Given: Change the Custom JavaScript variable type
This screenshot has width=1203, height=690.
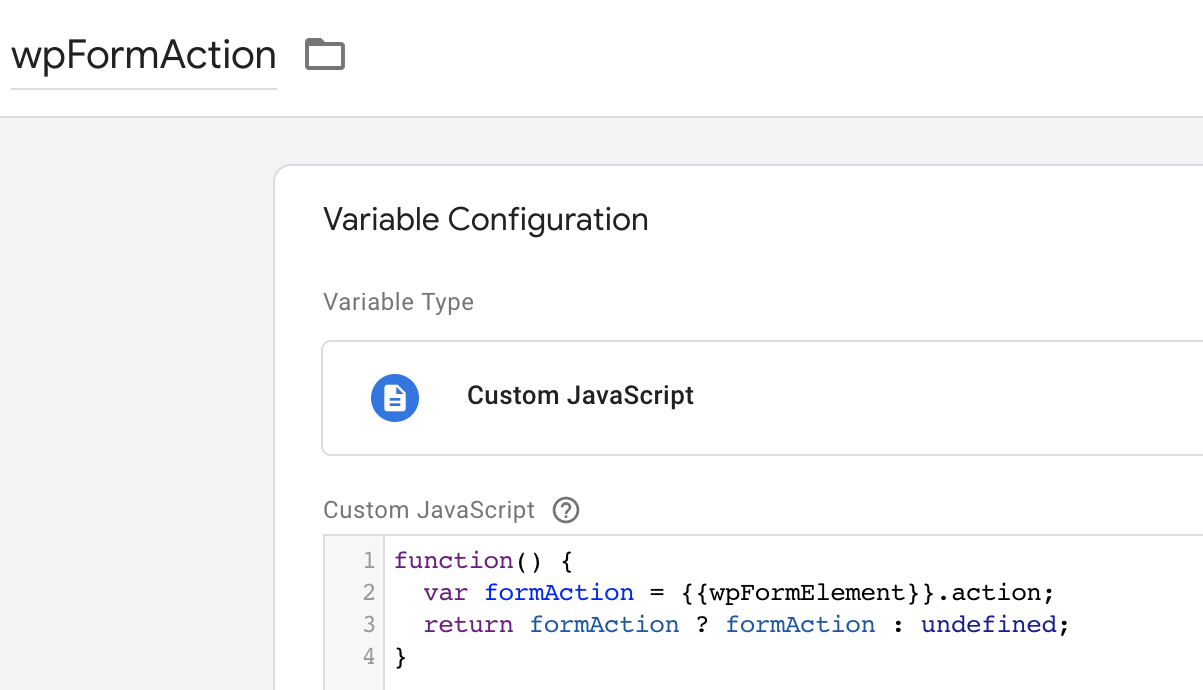Looking at the screenshot, I should point(760,397).
